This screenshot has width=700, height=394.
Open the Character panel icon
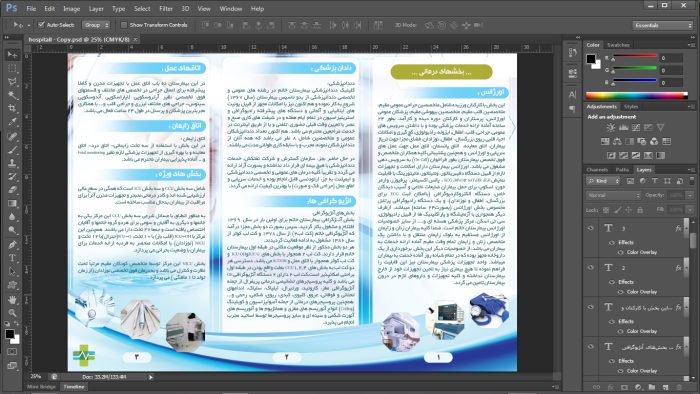[572, 95]
